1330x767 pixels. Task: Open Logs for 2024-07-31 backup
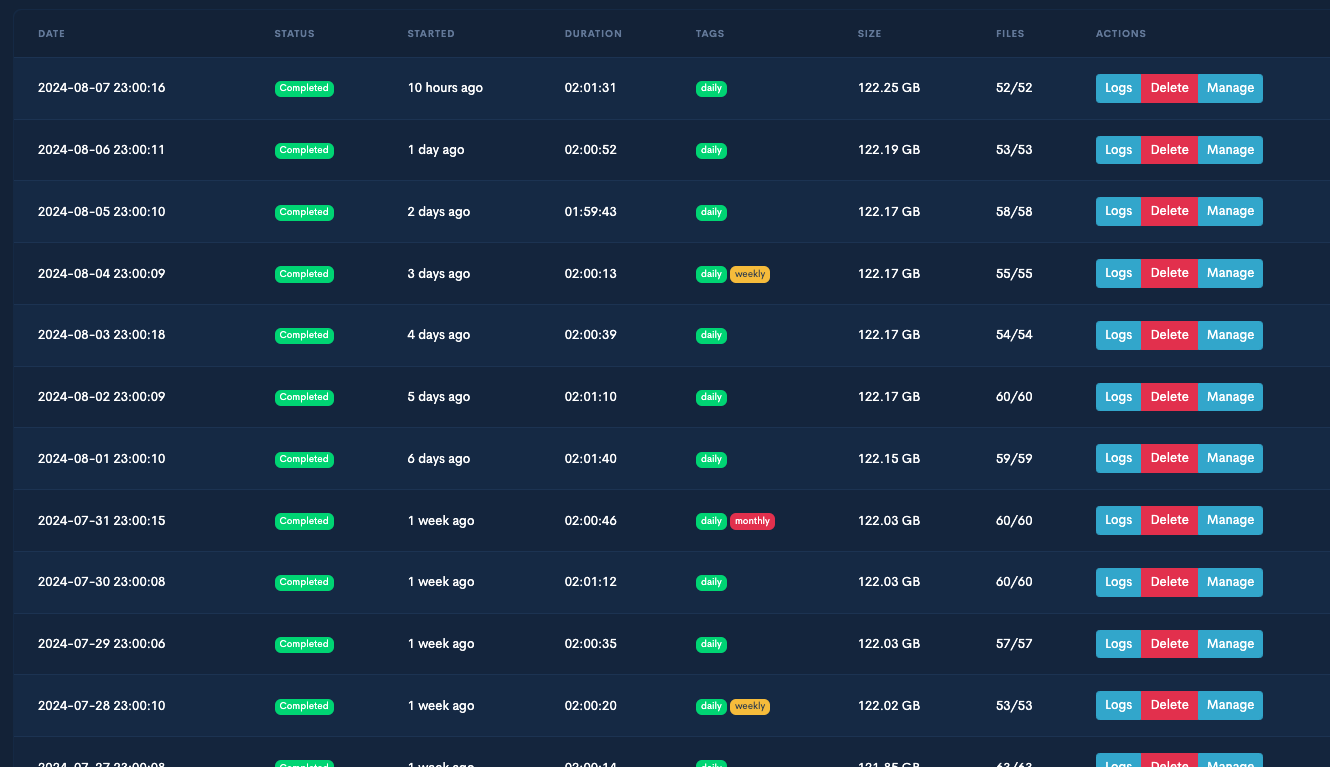1118,520
